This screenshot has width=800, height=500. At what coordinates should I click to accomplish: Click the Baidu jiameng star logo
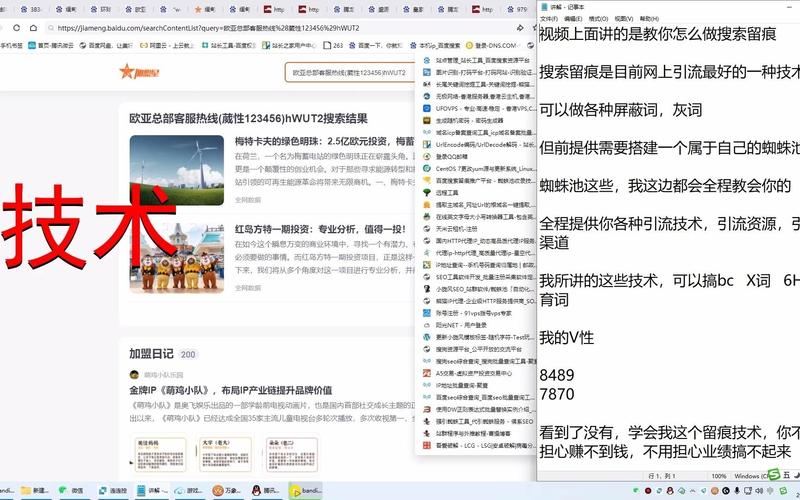coord(139,72)
